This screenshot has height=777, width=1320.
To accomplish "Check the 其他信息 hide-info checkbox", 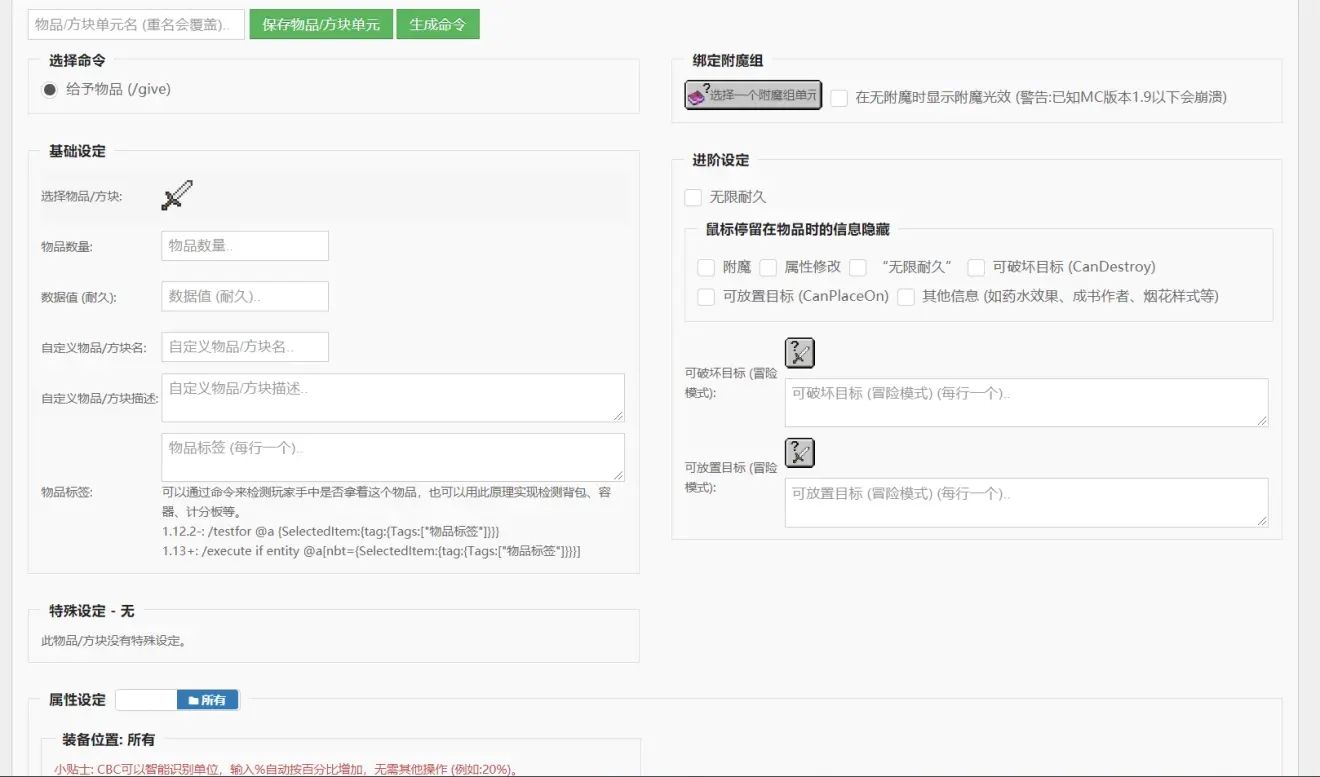I will pos(906,297).
